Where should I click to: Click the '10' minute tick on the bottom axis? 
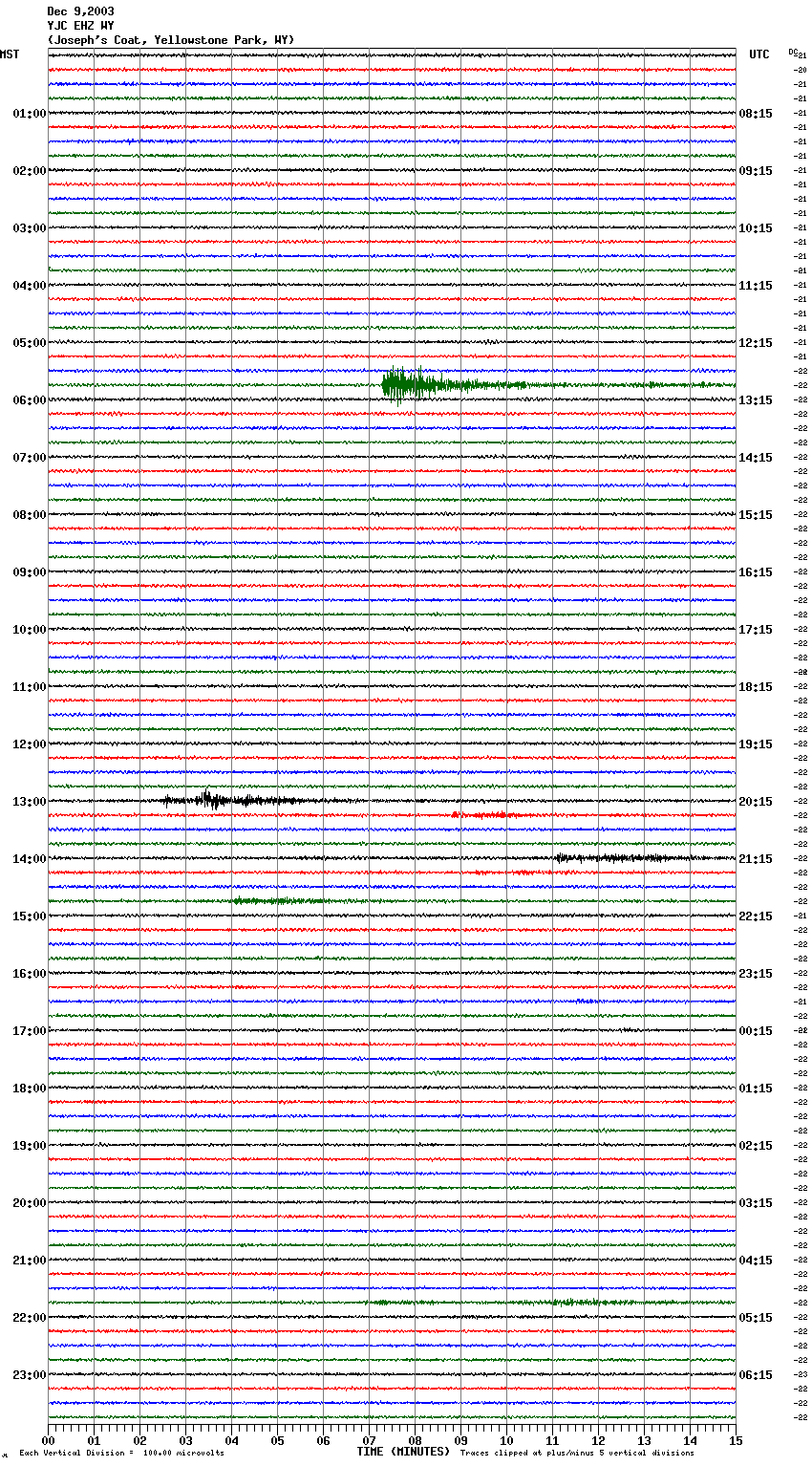point(506,1440)
